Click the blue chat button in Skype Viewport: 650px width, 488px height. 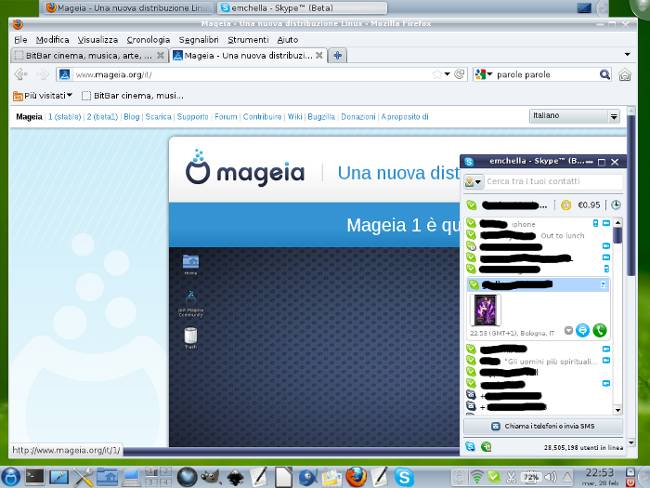pyautogui.click(x=582, y=330)
